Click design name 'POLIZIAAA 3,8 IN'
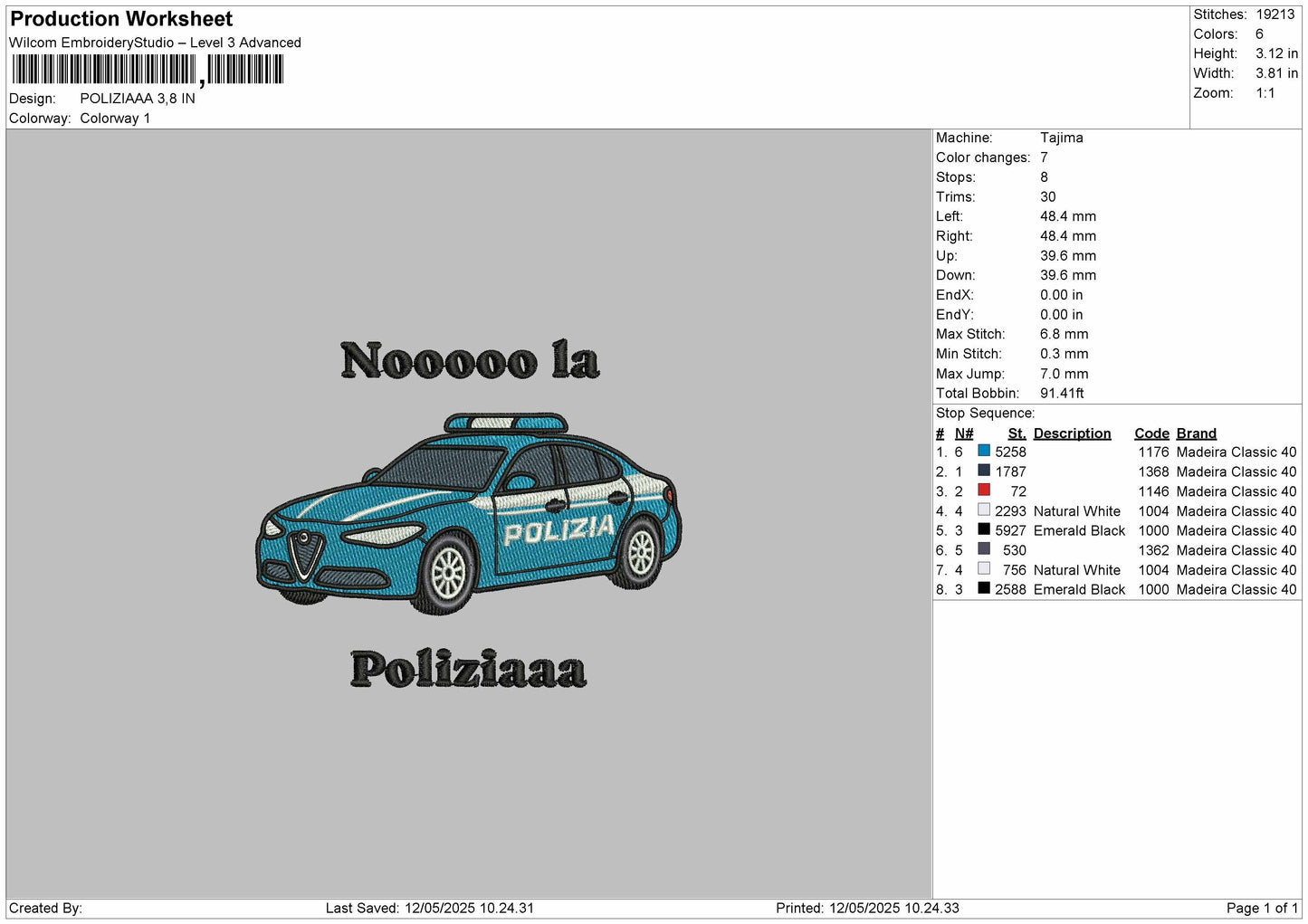The height and width of the screenshot is (924, 1308). coord(138,99)
